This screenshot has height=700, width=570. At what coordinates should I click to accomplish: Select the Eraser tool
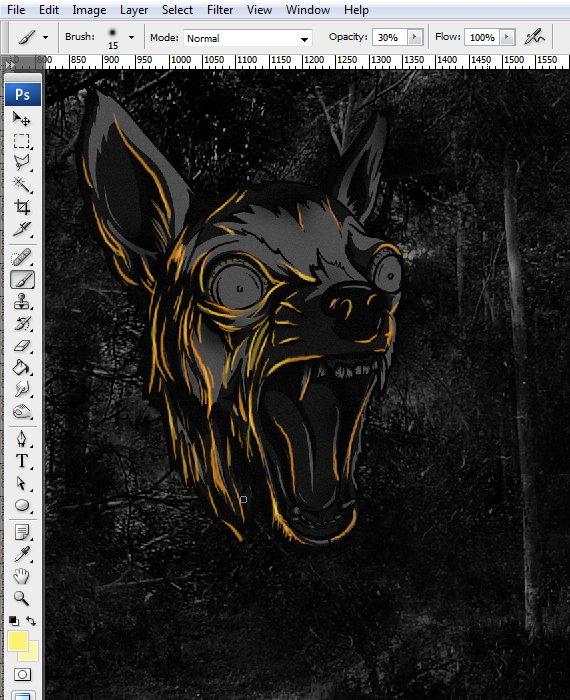pyautogui.click(x=21, y=346)
